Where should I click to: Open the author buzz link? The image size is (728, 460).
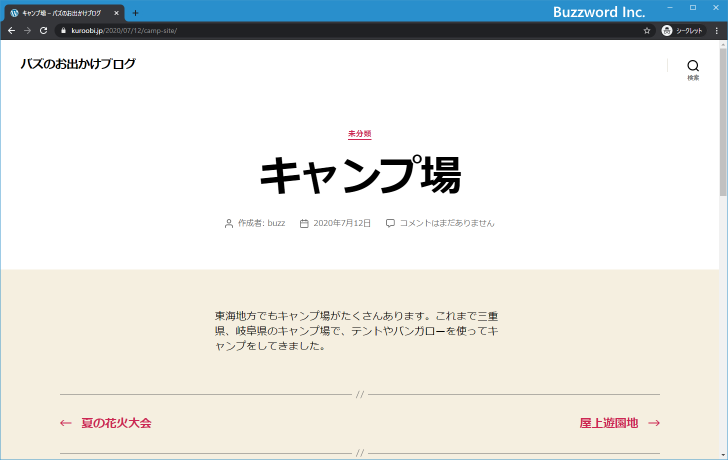[x=276, y=223]
